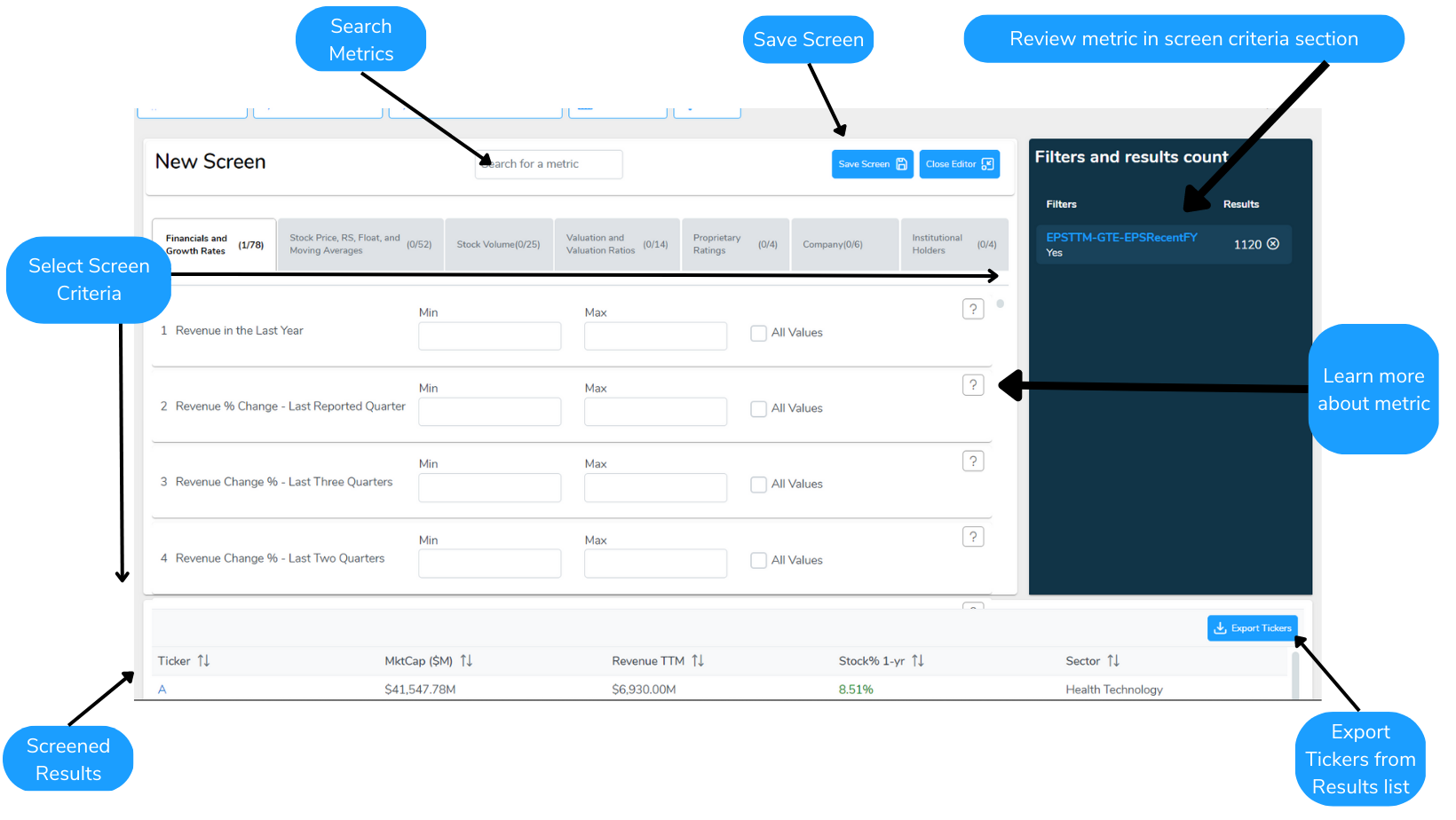
Task: Click Max field for Revenue Change % Last Two Quarters
Action: [656, 564]
